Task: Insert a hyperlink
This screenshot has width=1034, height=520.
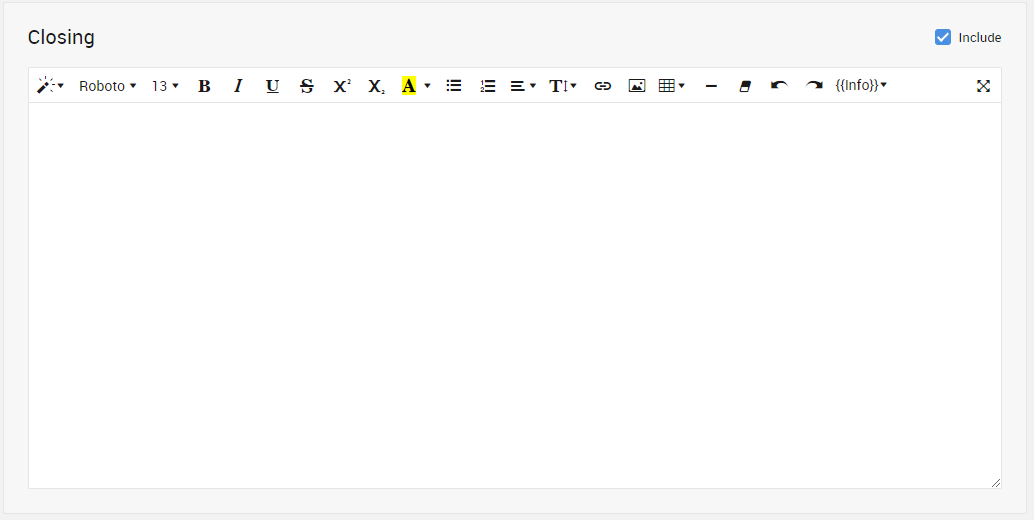Action: [603, 86]
